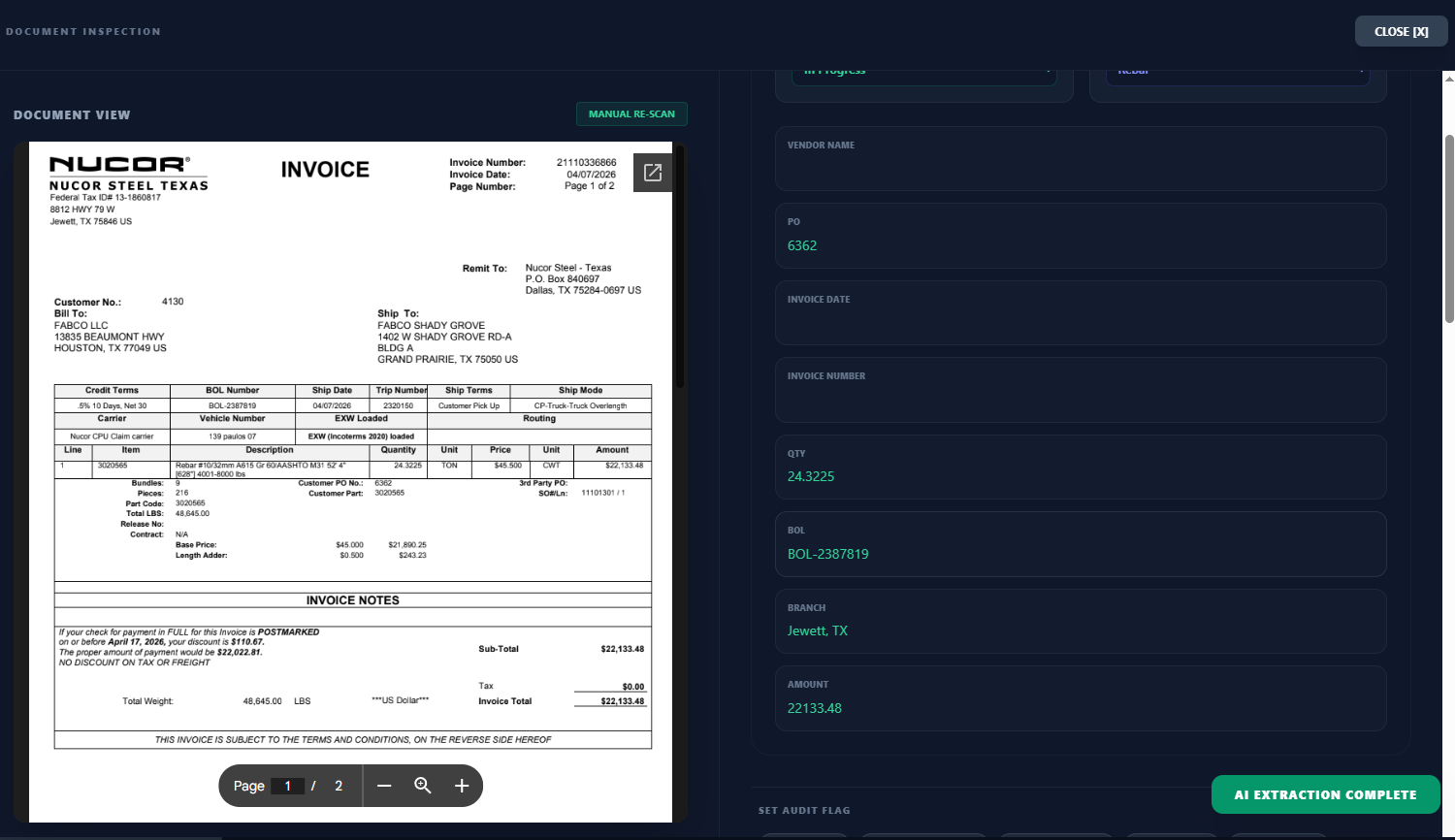Click the total page count '2' in page control
Screen dimensions: 1455x840
pyautogui.click(x=339, y=786)
